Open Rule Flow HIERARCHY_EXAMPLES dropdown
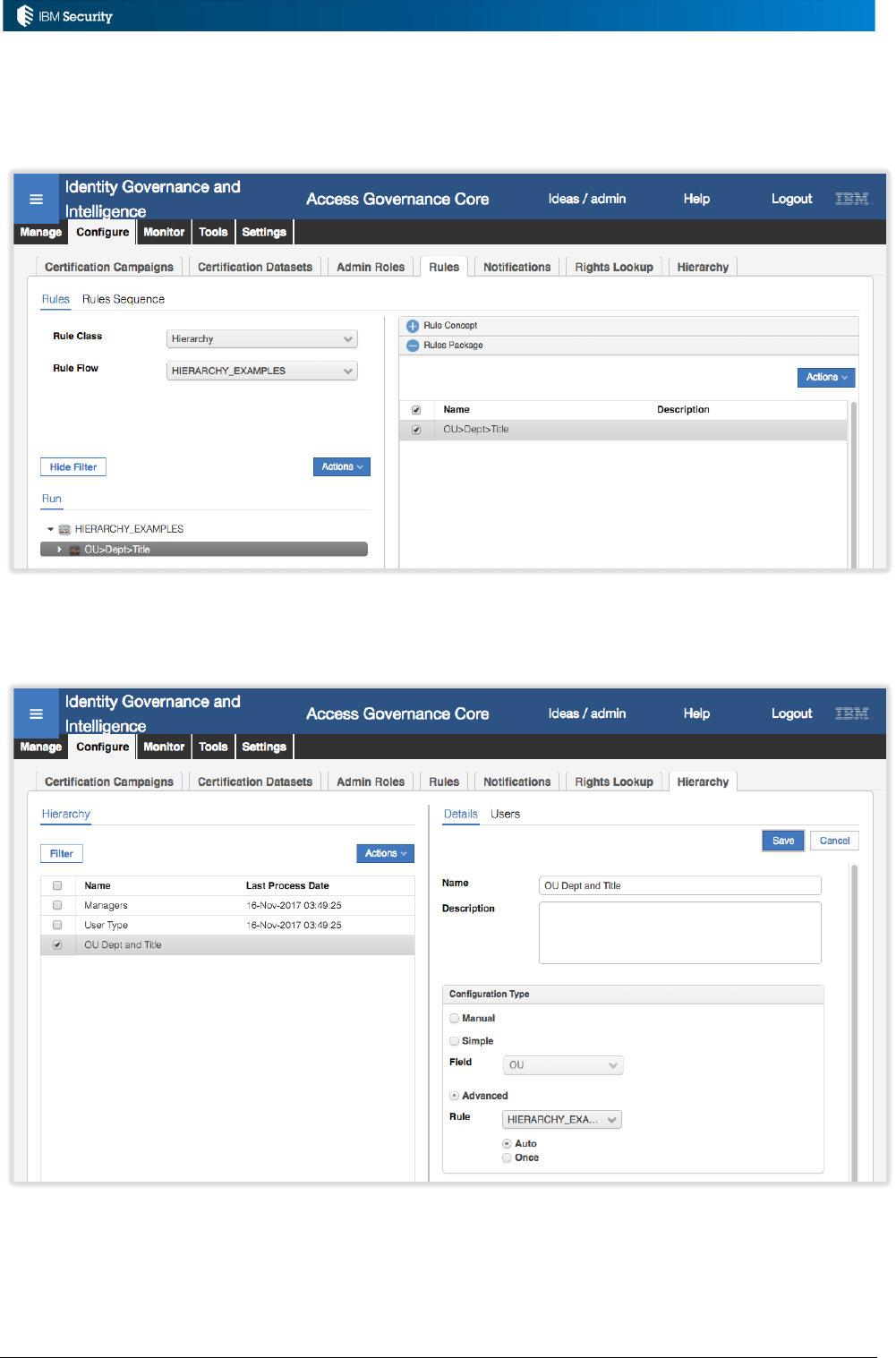The height and width of the screenshot is (1358, 896). tap(262, 371)
